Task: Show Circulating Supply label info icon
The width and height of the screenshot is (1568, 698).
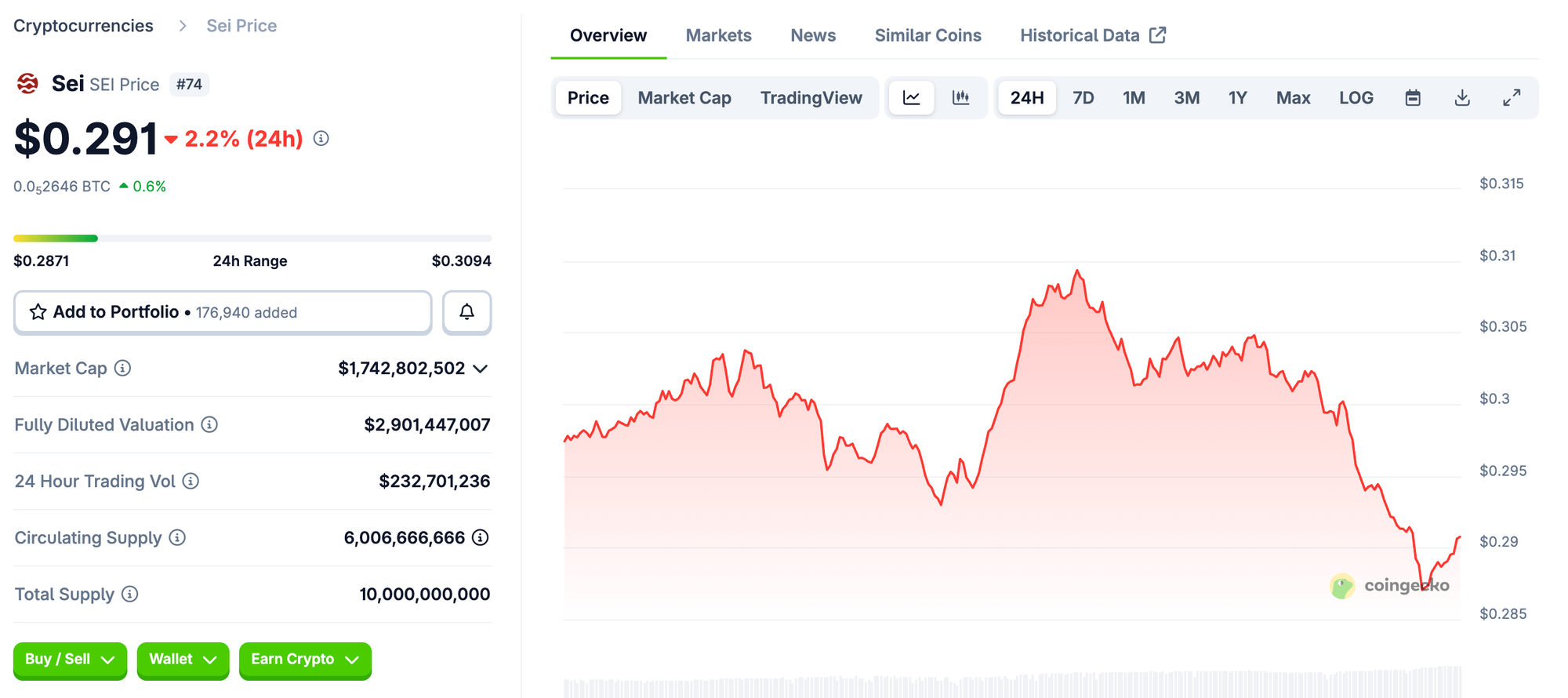Action: pos(178,537)
